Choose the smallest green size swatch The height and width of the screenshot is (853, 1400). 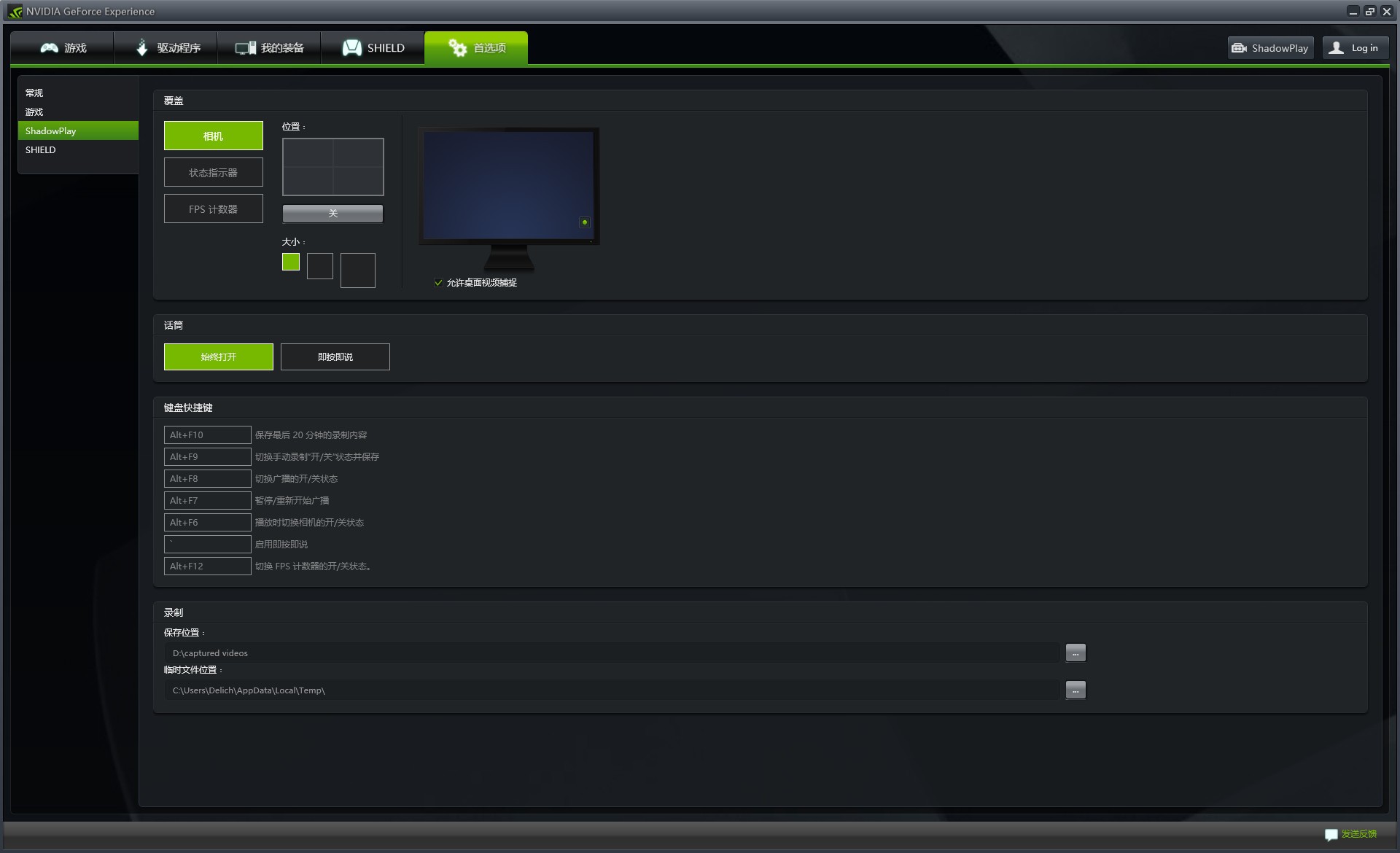pyautogui.click(x=291, y=262)
